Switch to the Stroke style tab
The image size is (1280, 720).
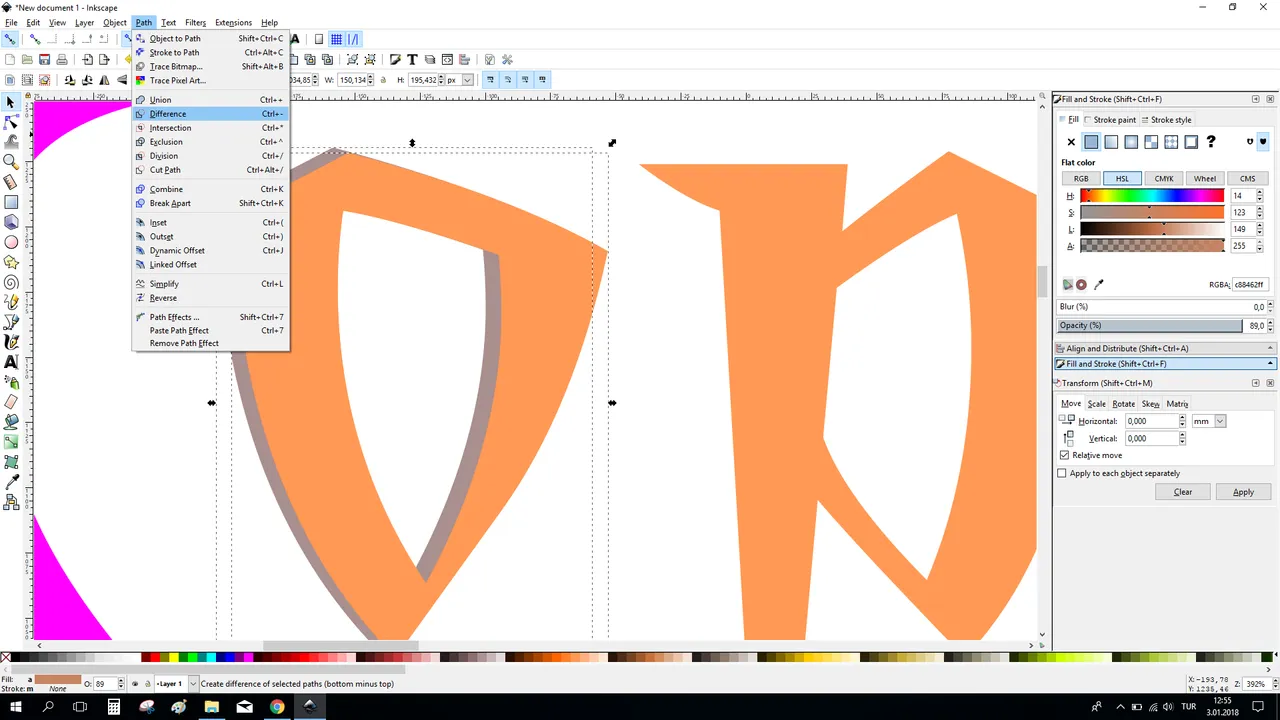tap(1166, 120)
